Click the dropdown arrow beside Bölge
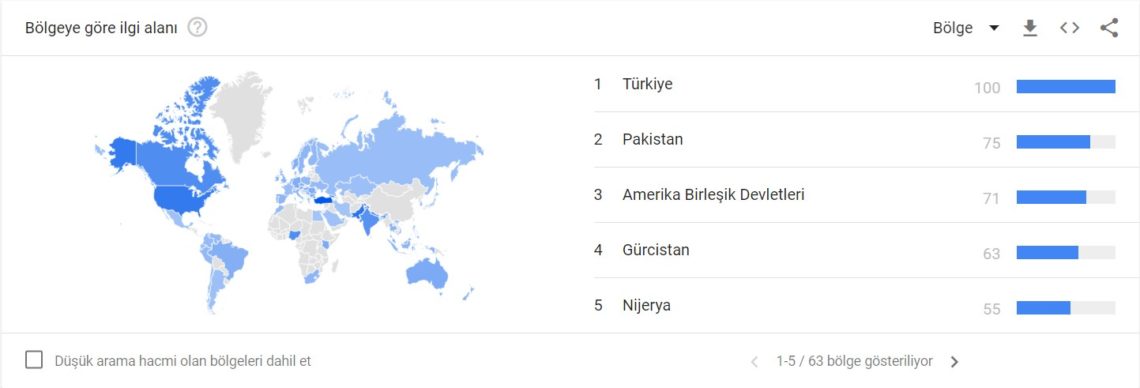This screenshot has height=388, width=1140. [x=993, y=28]
